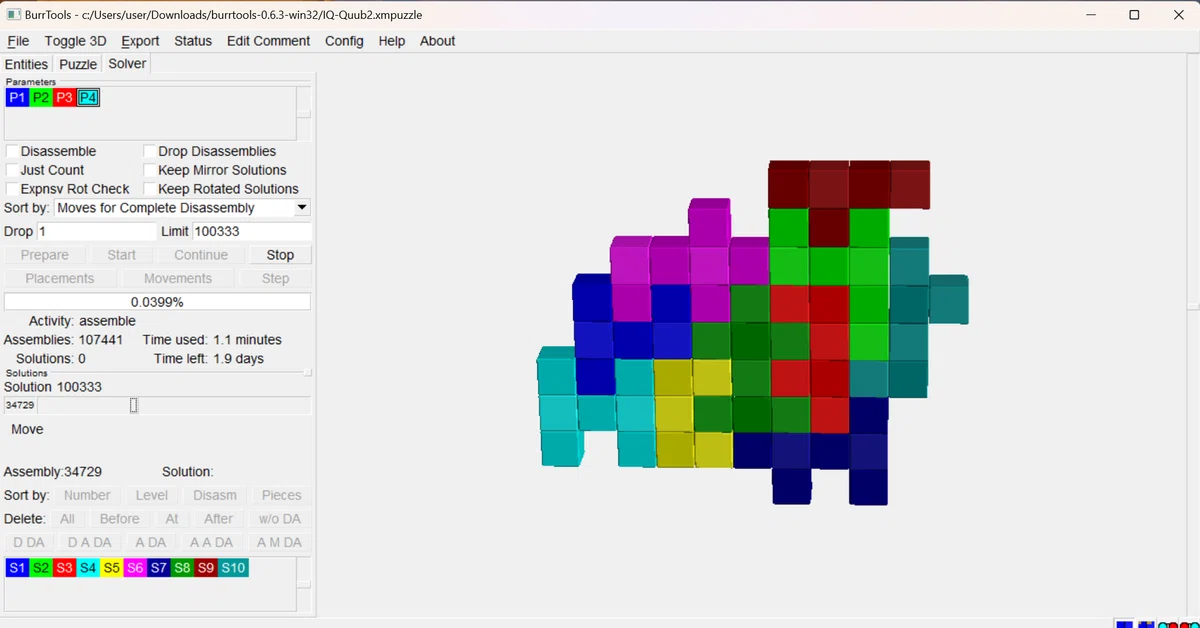Pick the red S3 shape swatch
Viewport: 1200px width, 628px height.
pos(65,568)
